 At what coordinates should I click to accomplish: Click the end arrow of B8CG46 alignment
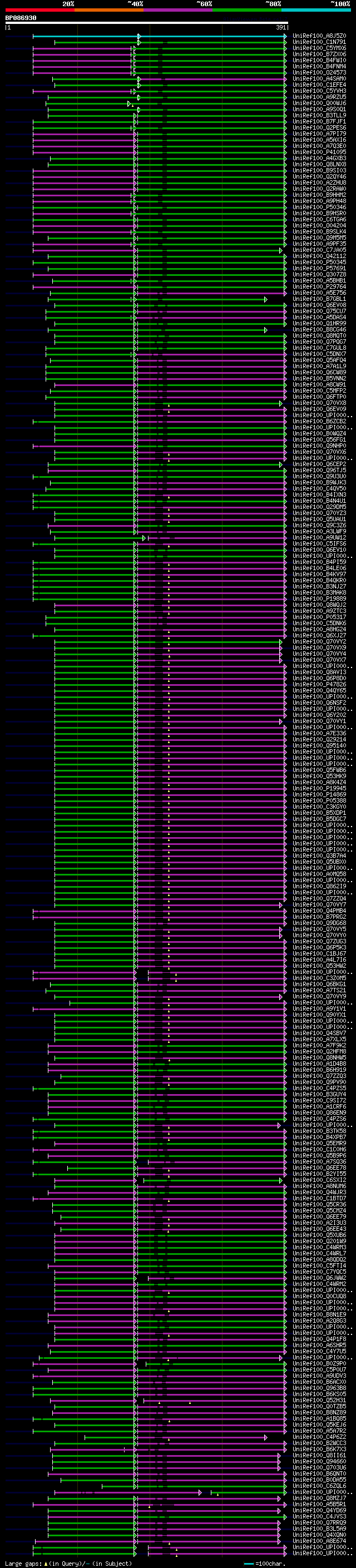click(266, 329)
